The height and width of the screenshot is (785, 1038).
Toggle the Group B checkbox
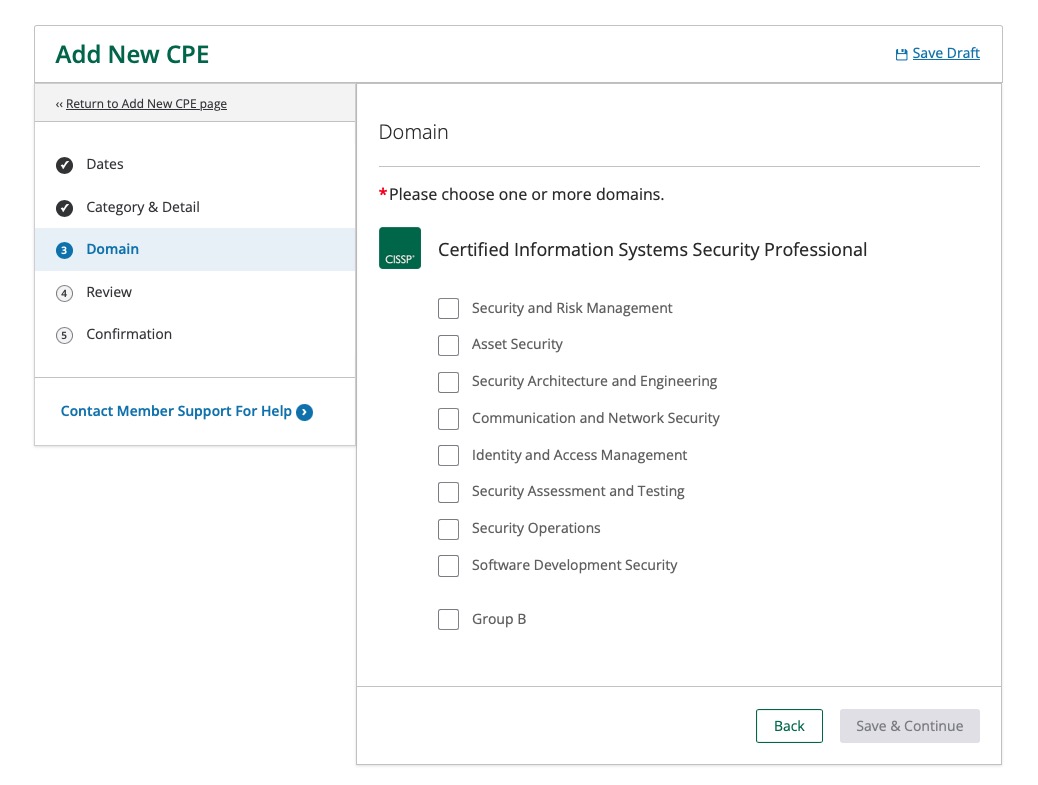[448, 620]
